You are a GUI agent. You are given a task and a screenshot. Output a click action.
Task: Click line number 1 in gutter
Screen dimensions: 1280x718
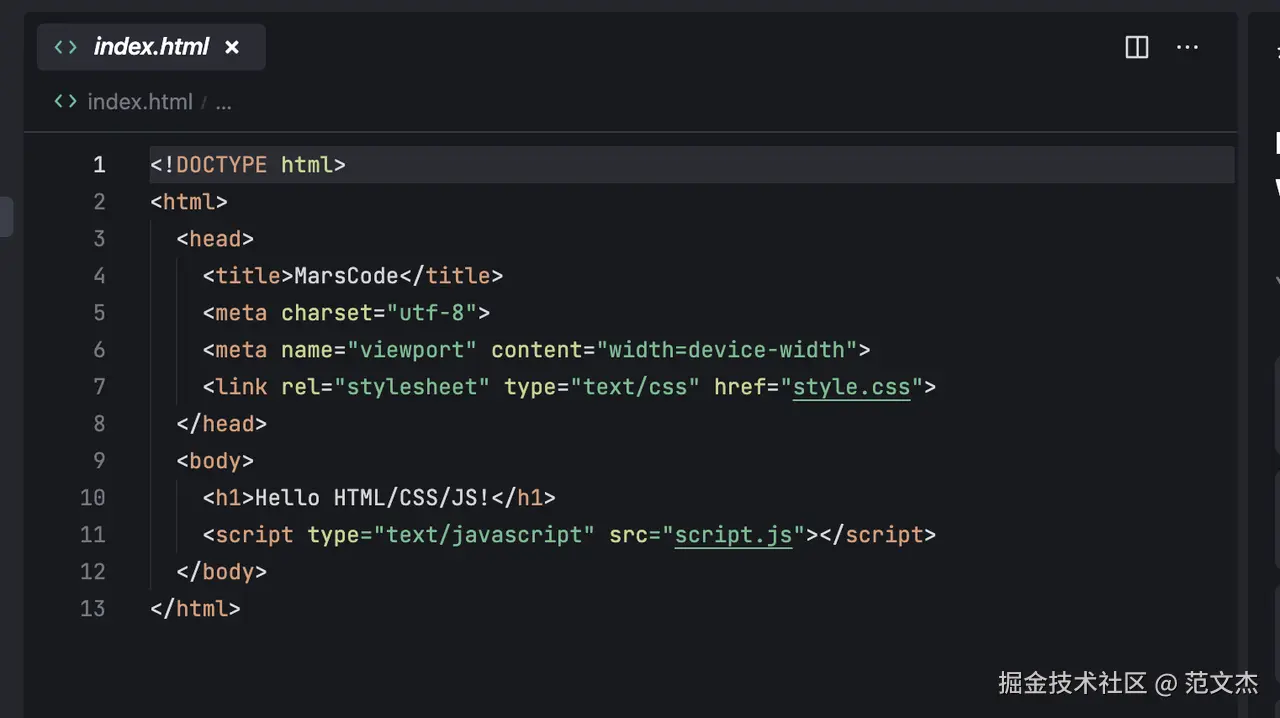(98, 165)
